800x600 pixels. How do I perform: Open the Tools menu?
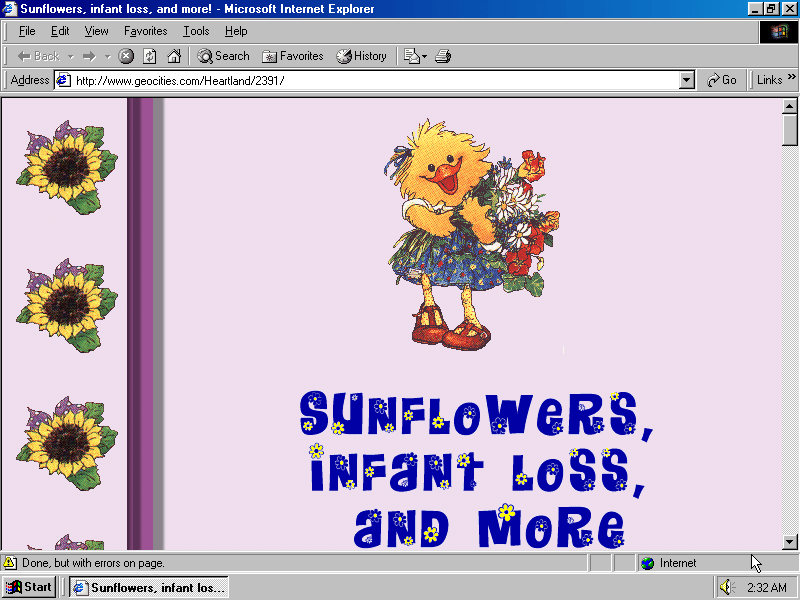pyautogui.click(x=196, y=31)
